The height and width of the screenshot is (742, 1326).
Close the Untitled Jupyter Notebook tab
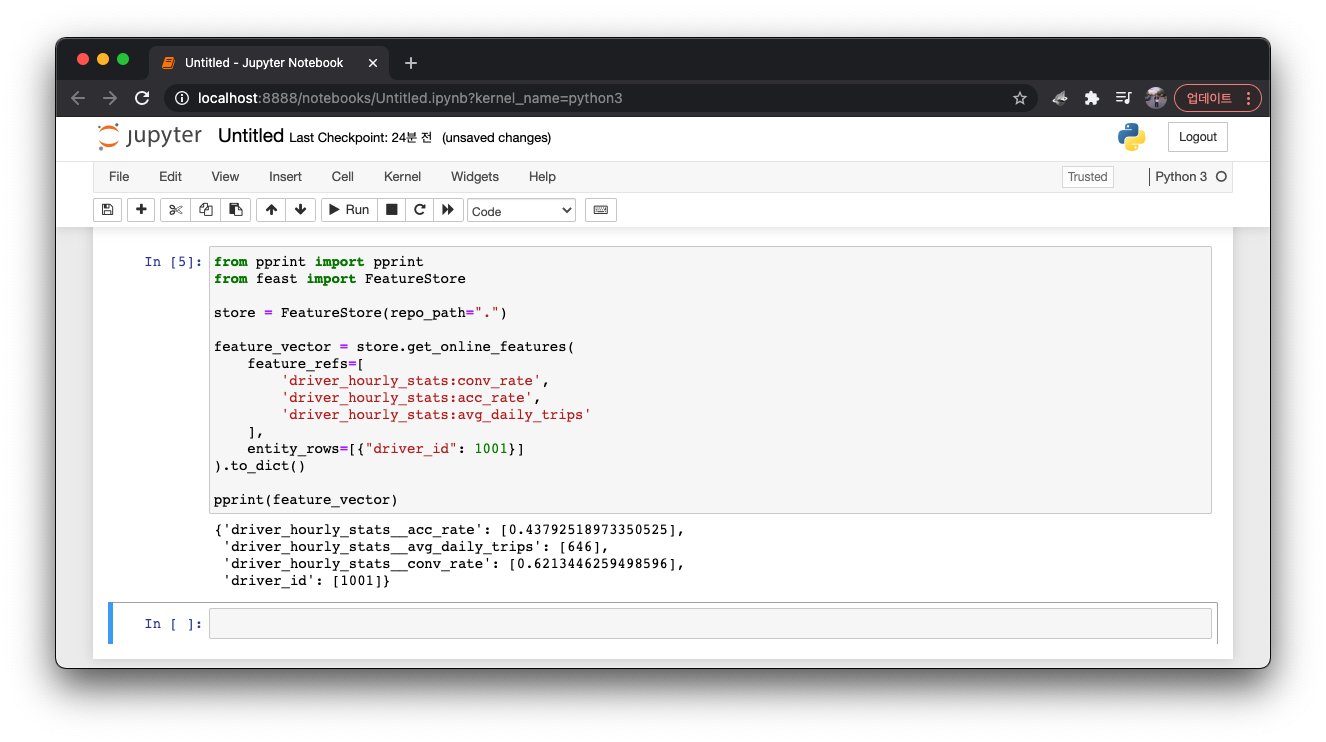click(373, 63)
